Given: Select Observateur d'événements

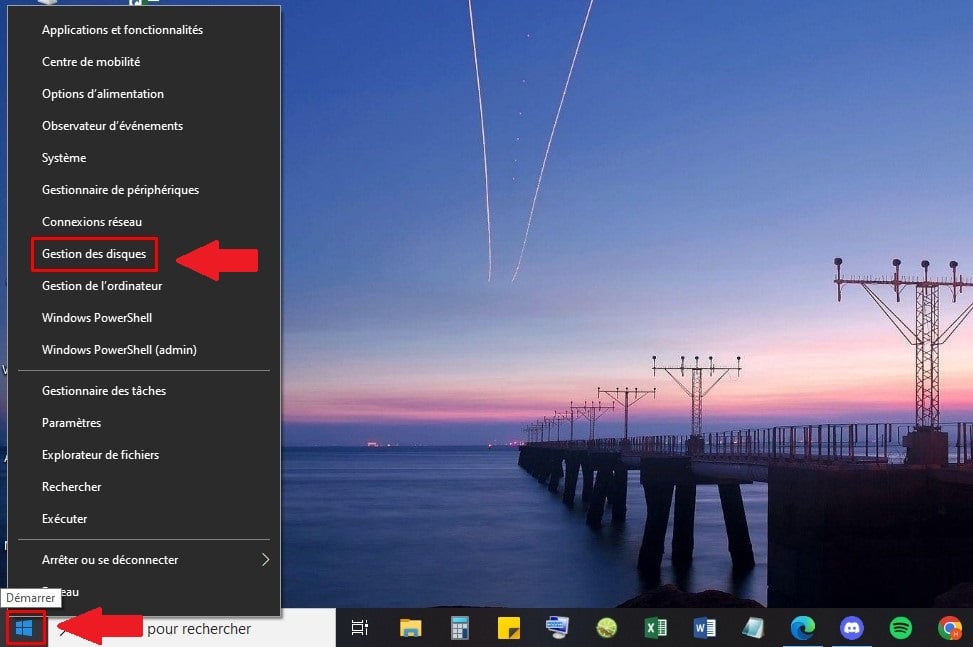Looking at the screenshot, I should 111,125.
